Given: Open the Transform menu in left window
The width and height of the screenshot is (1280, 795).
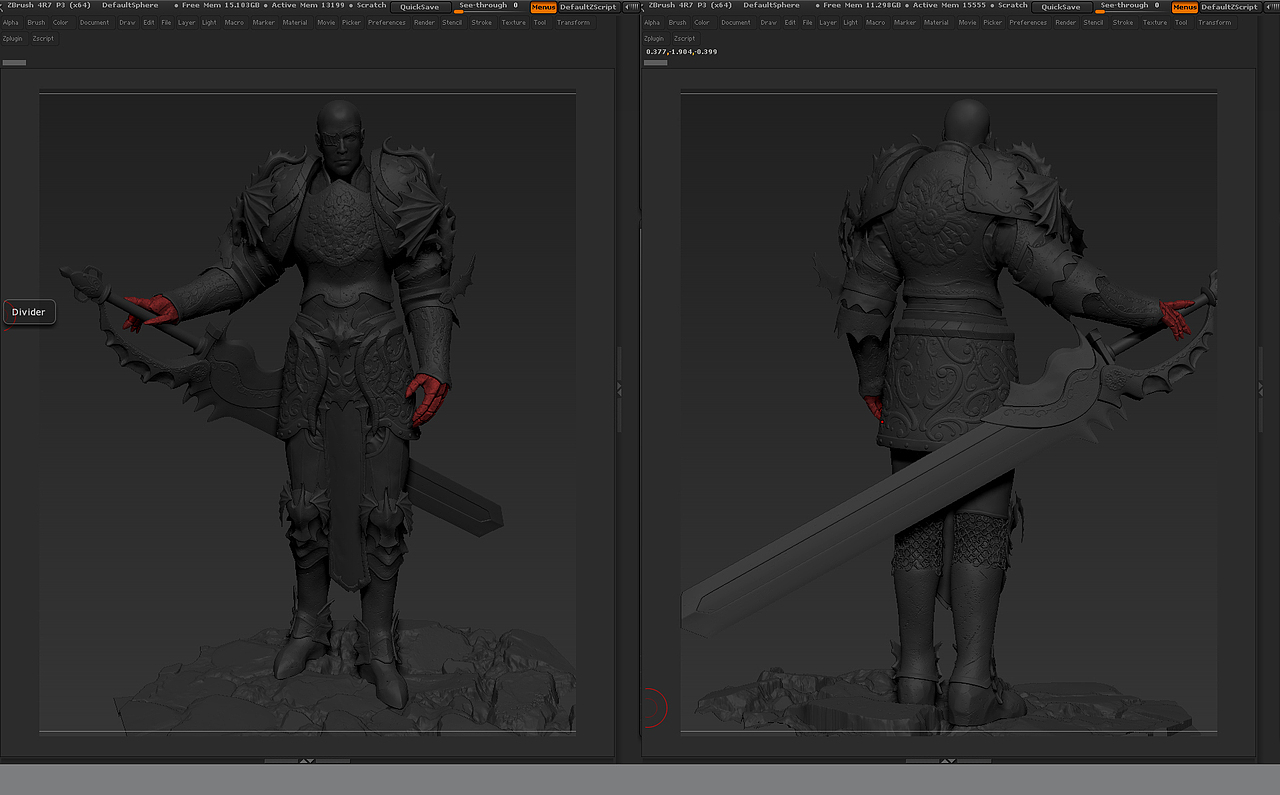Looking at the screenshot, I should point(574,22).
